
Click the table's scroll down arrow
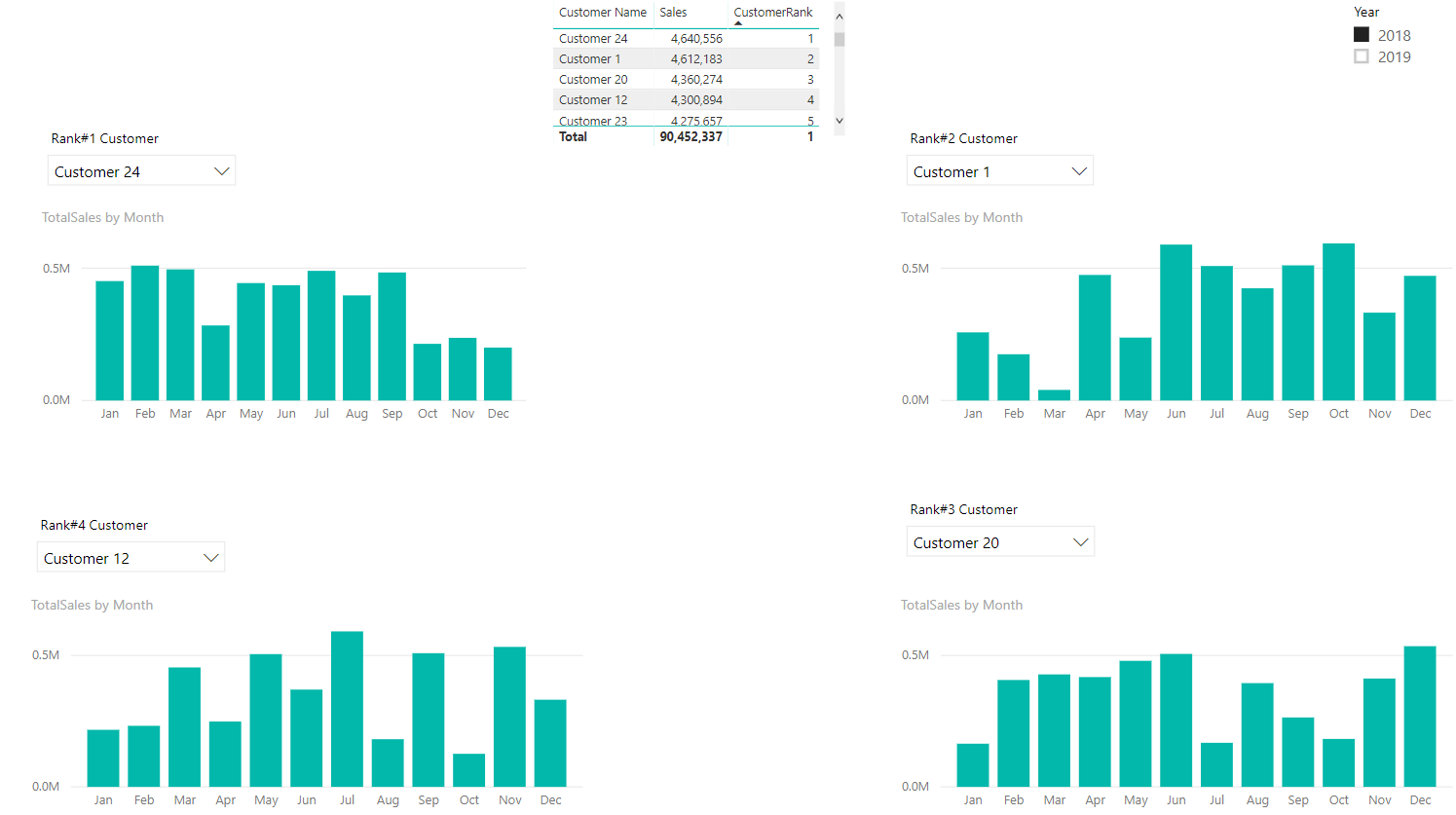(x=840, y=121)
